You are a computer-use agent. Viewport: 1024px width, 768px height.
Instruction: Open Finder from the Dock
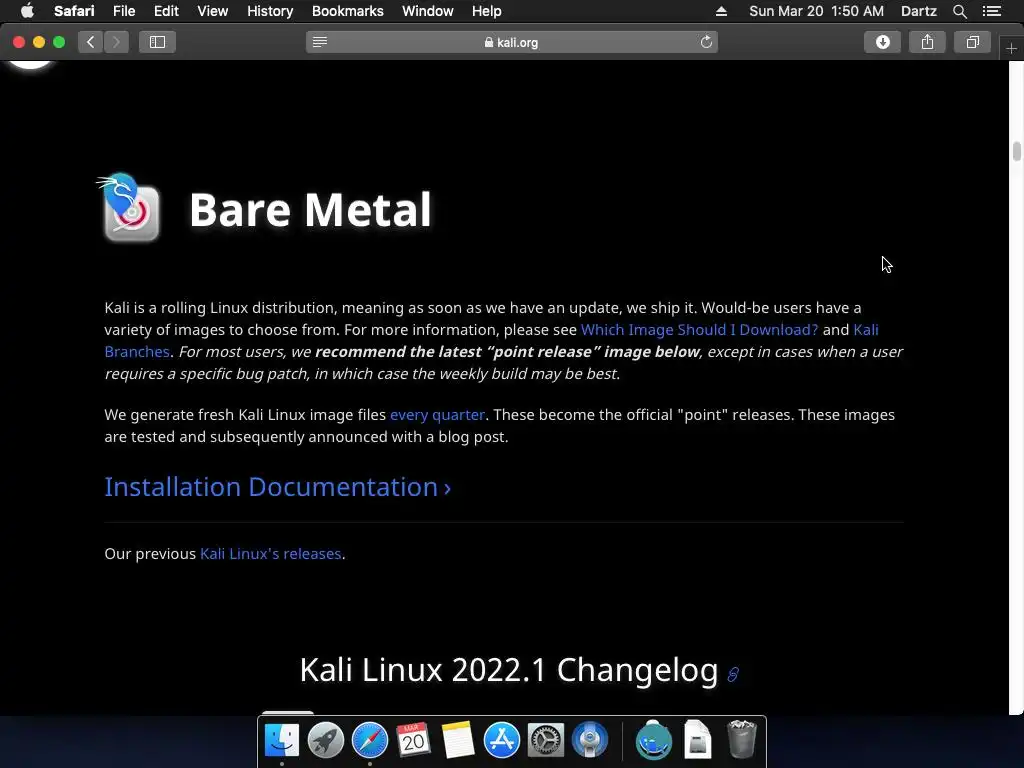click(281, 741)
